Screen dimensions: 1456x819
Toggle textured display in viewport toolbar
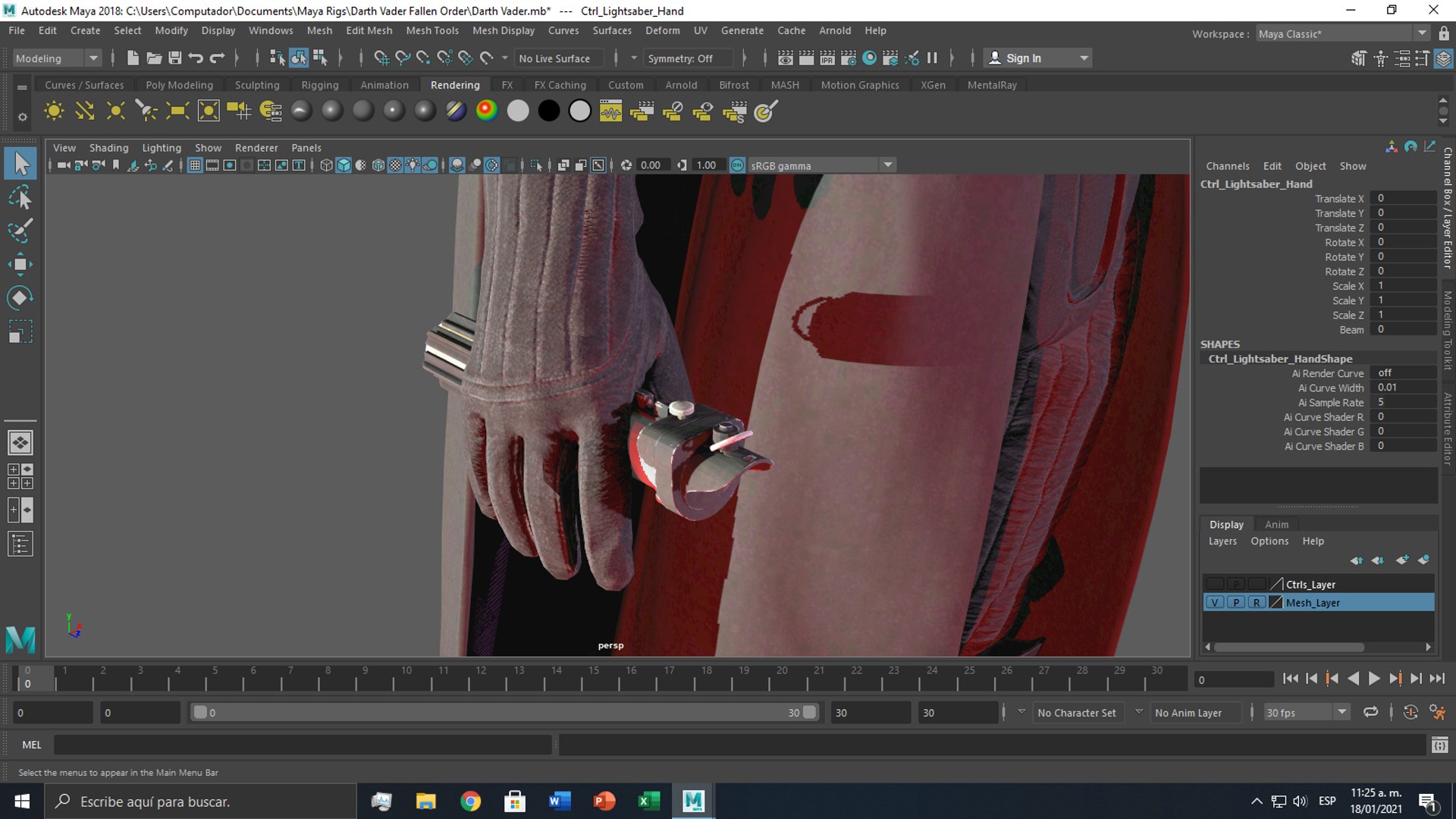[396, 165]
